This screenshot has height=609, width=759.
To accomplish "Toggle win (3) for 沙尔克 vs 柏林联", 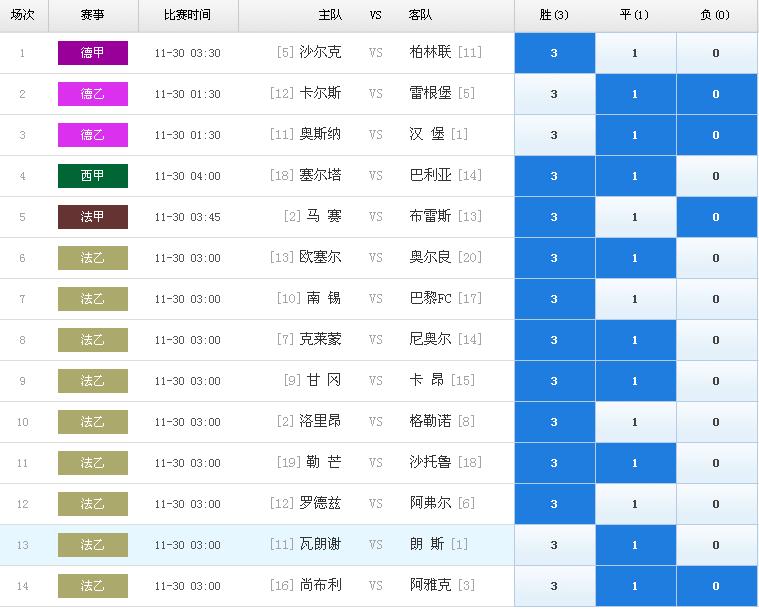I will click(x=555, y=53).
